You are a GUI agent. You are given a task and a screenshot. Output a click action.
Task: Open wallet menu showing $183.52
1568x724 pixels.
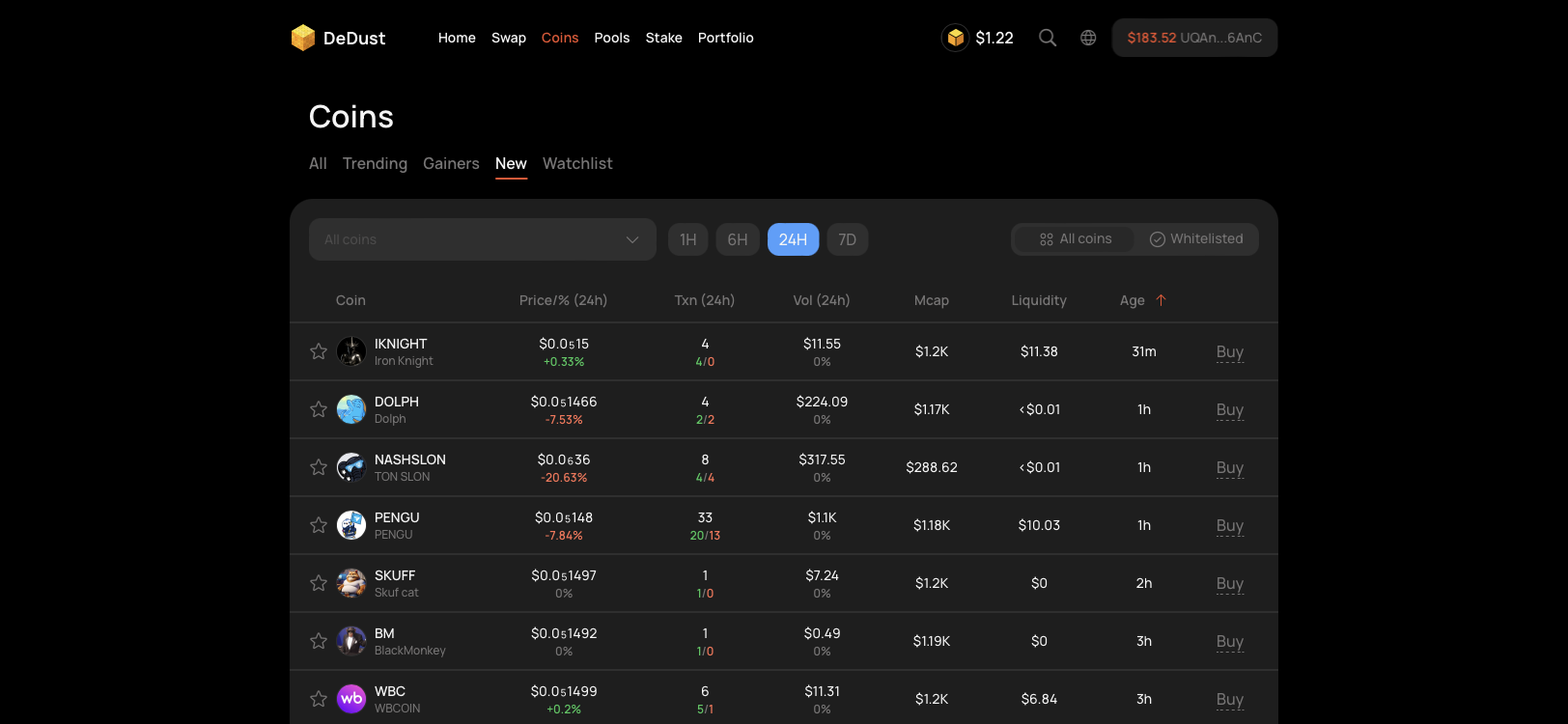click(1194, 38)
